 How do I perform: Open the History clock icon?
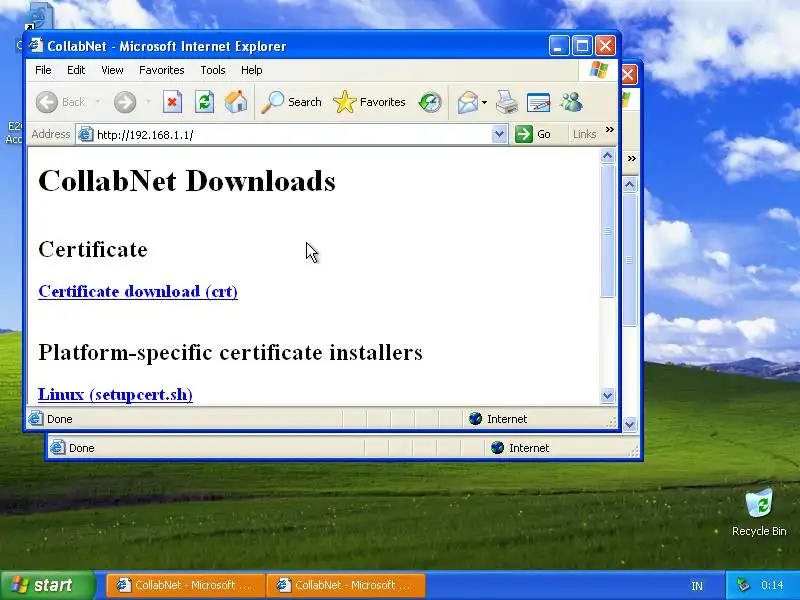click(x=430, y=102)
